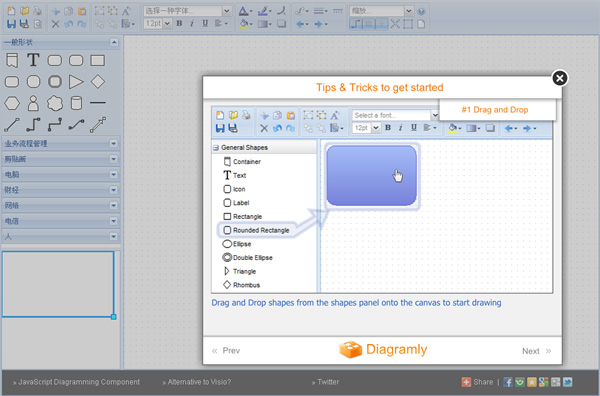
Task: Pick the Triangle shape from general shapes
Action: [76, 81]
